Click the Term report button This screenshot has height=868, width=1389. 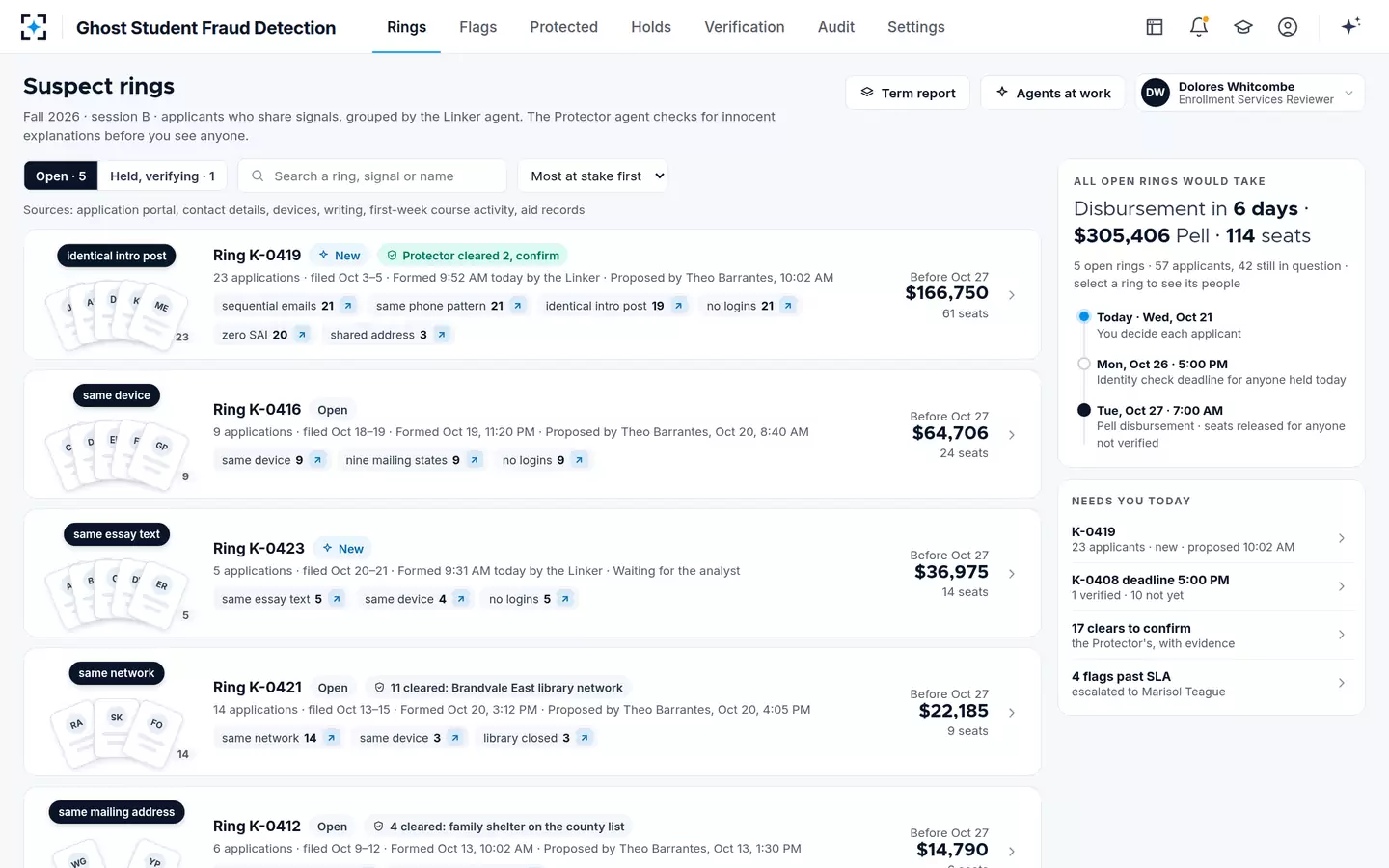click(908, 93)
